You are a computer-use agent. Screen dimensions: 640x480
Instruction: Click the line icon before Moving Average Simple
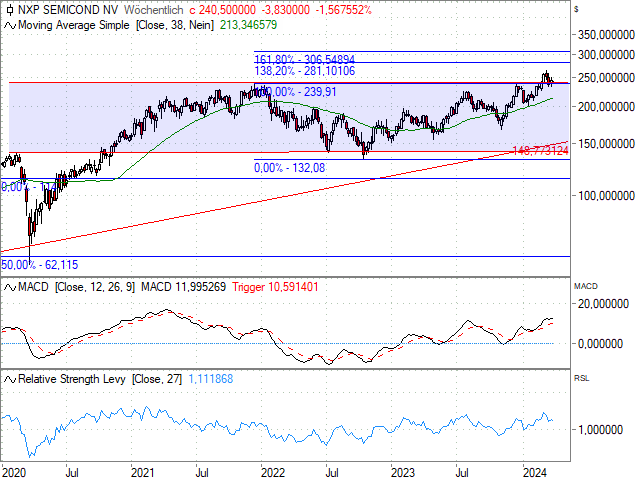pos(10,26)
